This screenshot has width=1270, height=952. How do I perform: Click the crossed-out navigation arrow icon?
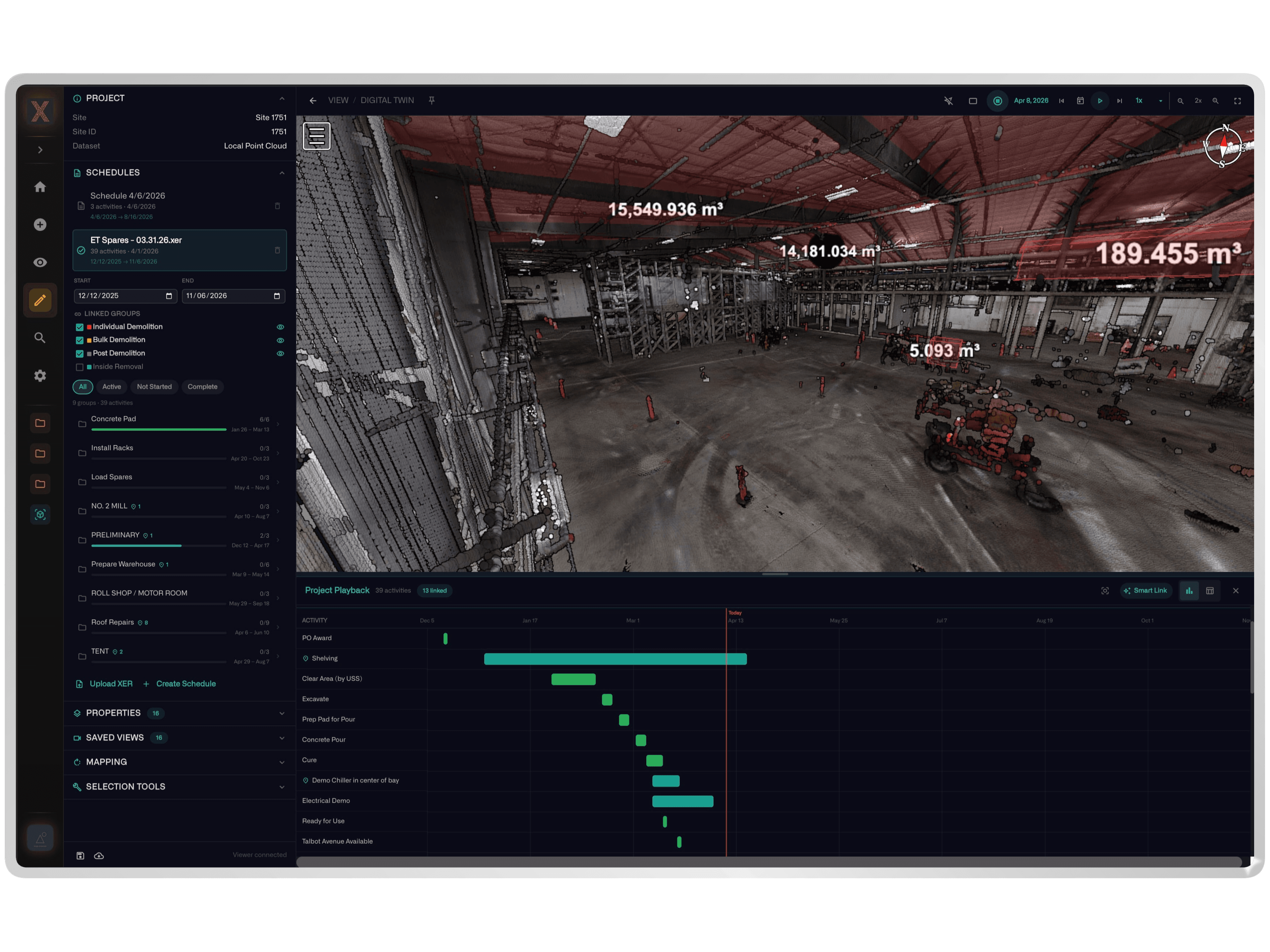click(x=949, y=101)
